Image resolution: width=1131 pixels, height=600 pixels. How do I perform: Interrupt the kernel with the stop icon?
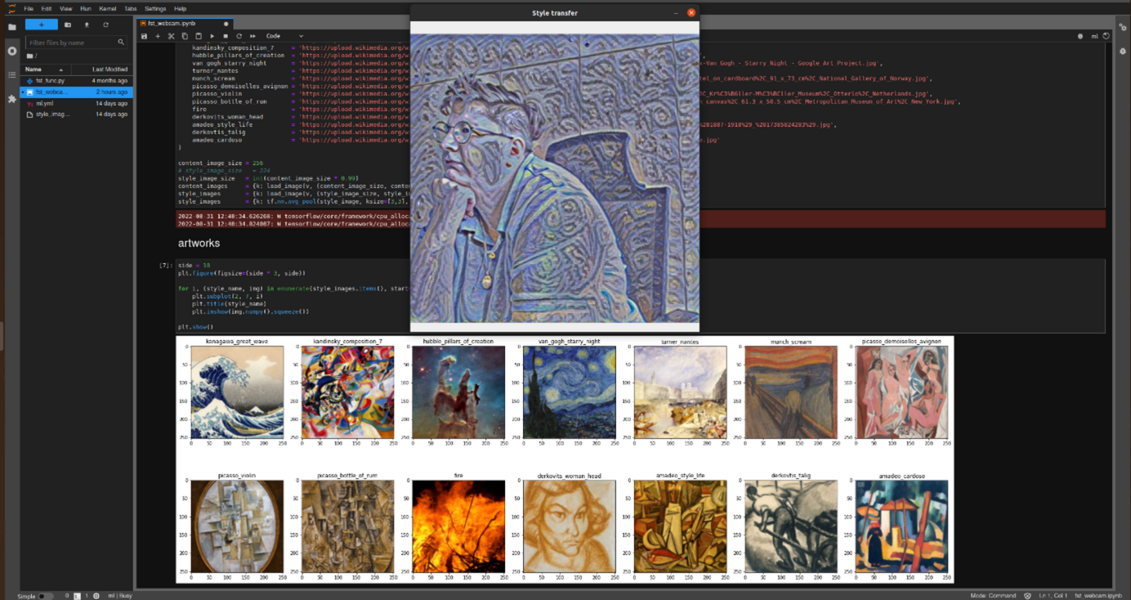225,36
